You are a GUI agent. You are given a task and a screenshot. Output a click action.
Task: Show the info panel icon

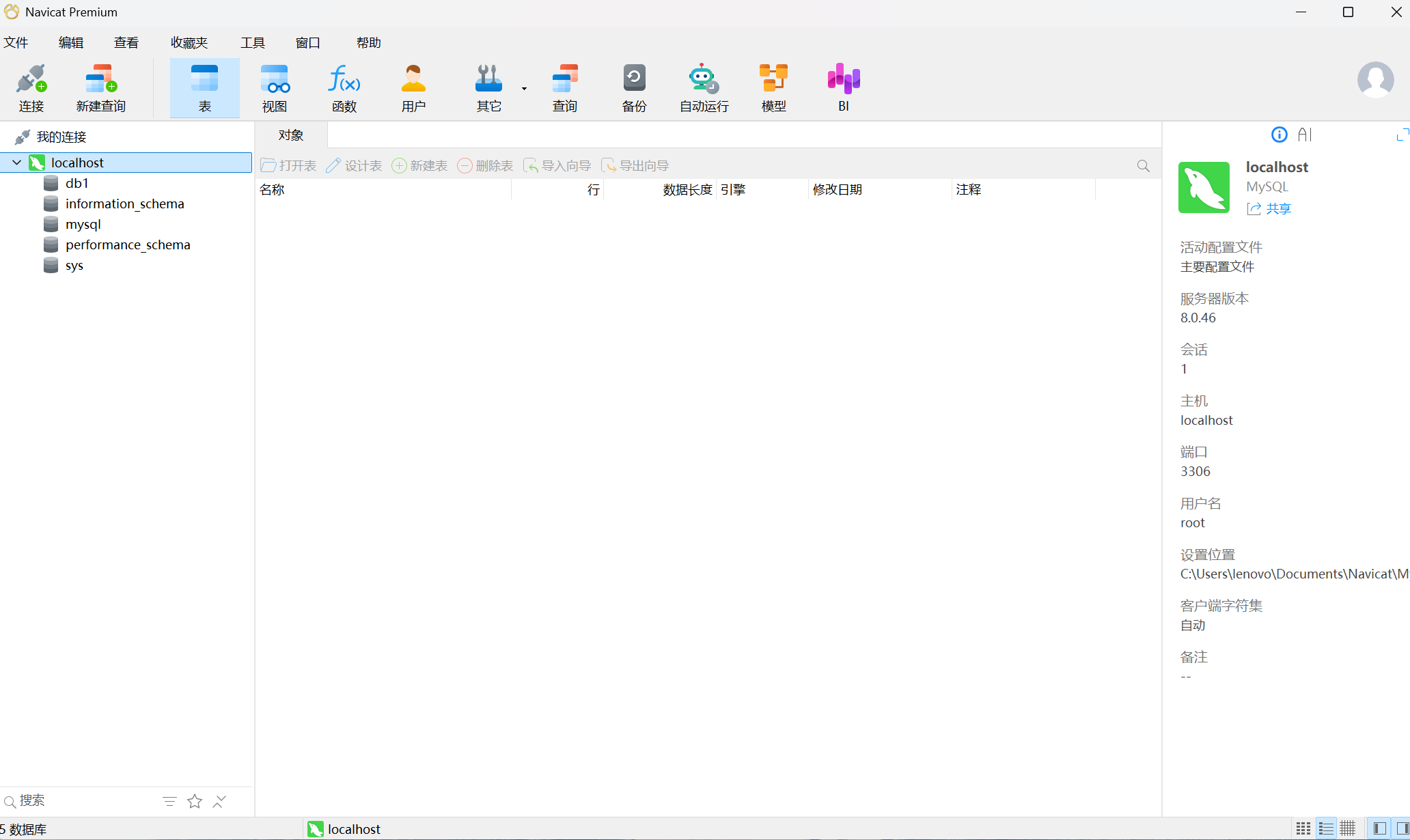pos(1279,135)
